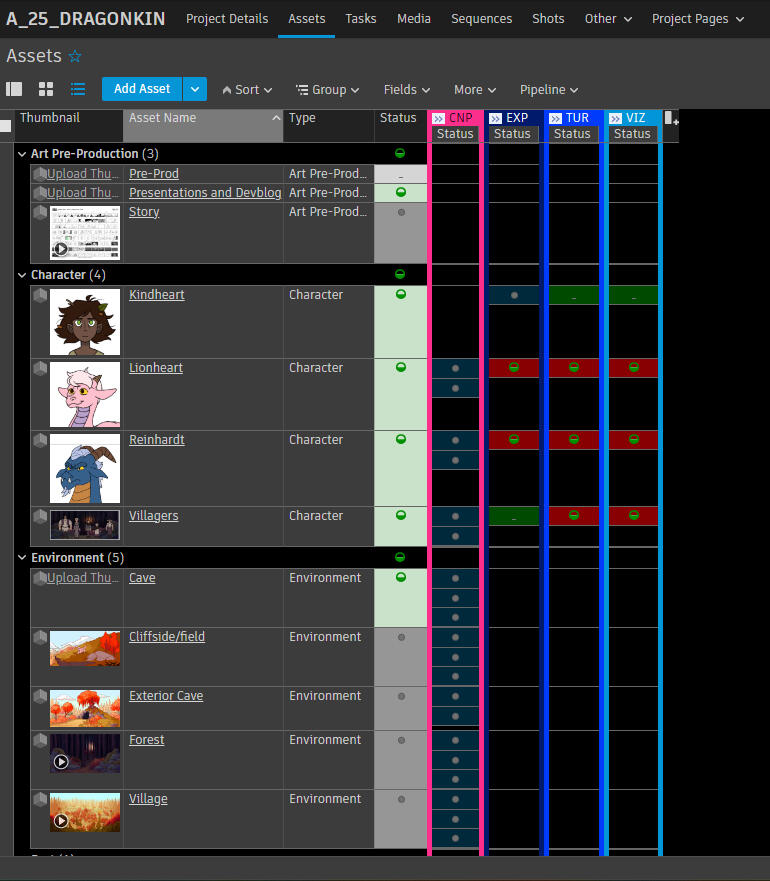This screenshot has width=770, height=881.
Task: Click the asset cube icon for Village
Action: click(x=40, y=799)
